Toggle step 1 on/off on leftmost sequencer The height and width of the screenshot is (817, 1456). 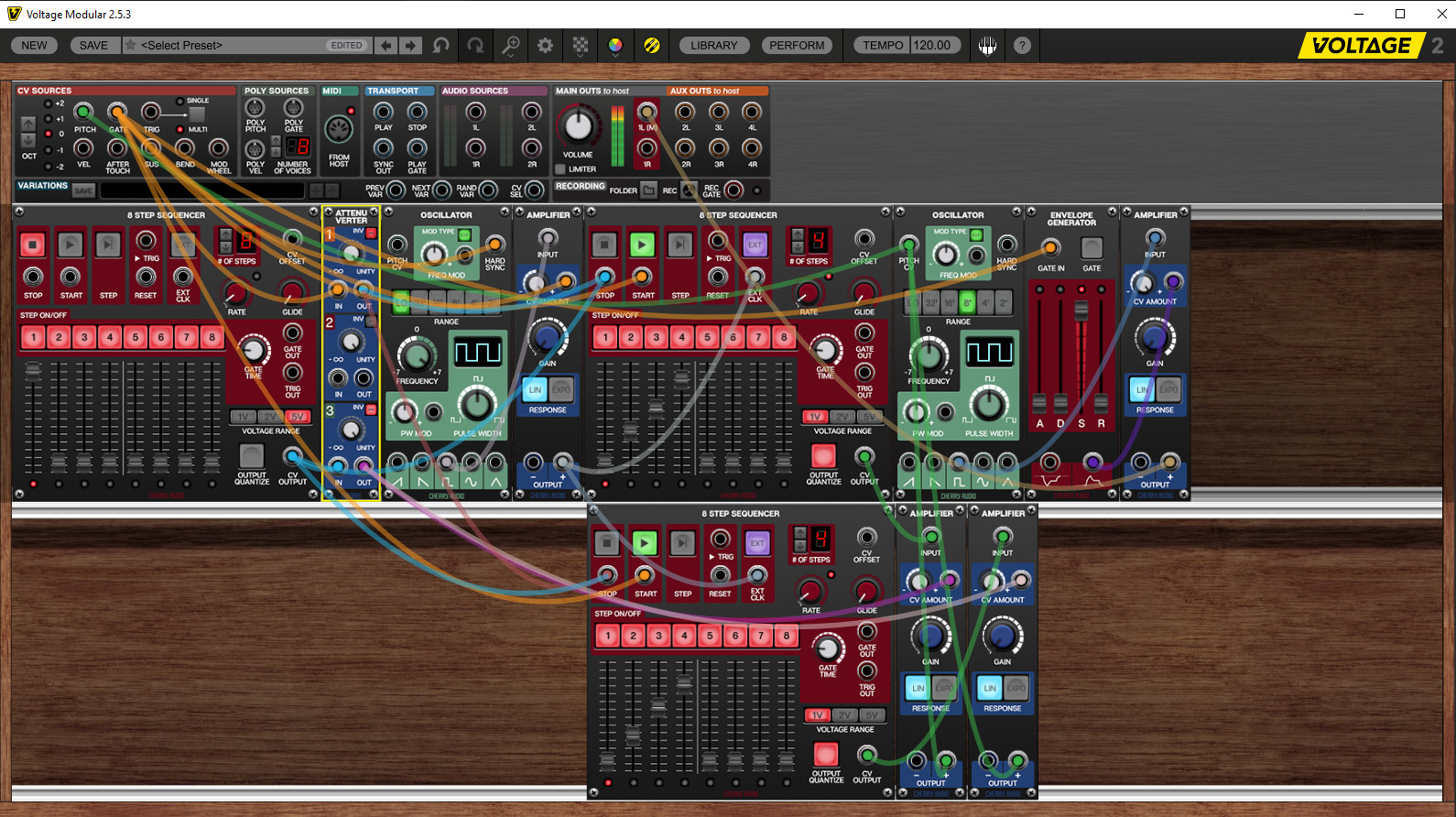click(x=34, y=337)
